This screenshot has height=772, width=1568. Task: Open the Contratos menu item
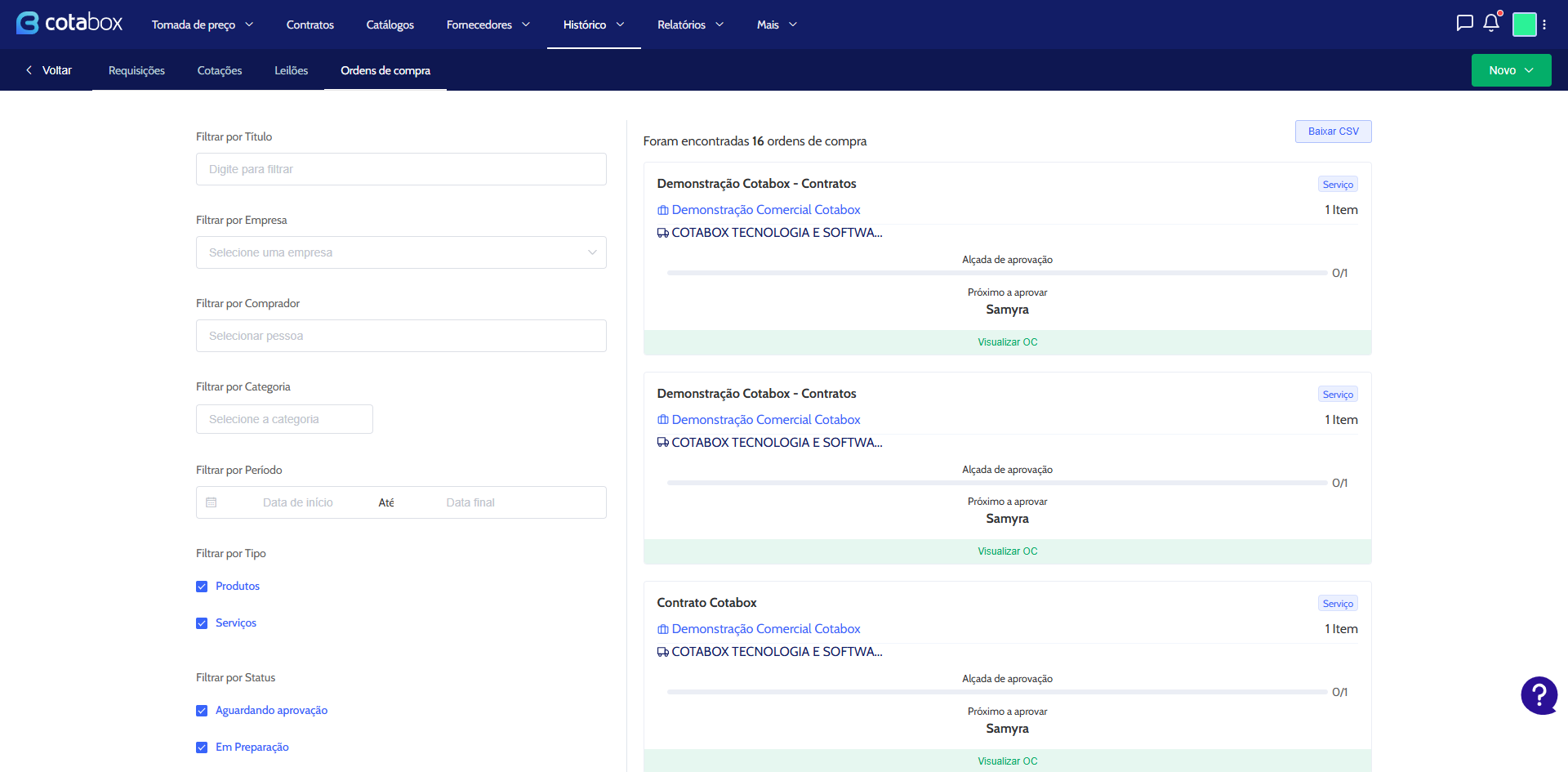click(310, 25)
